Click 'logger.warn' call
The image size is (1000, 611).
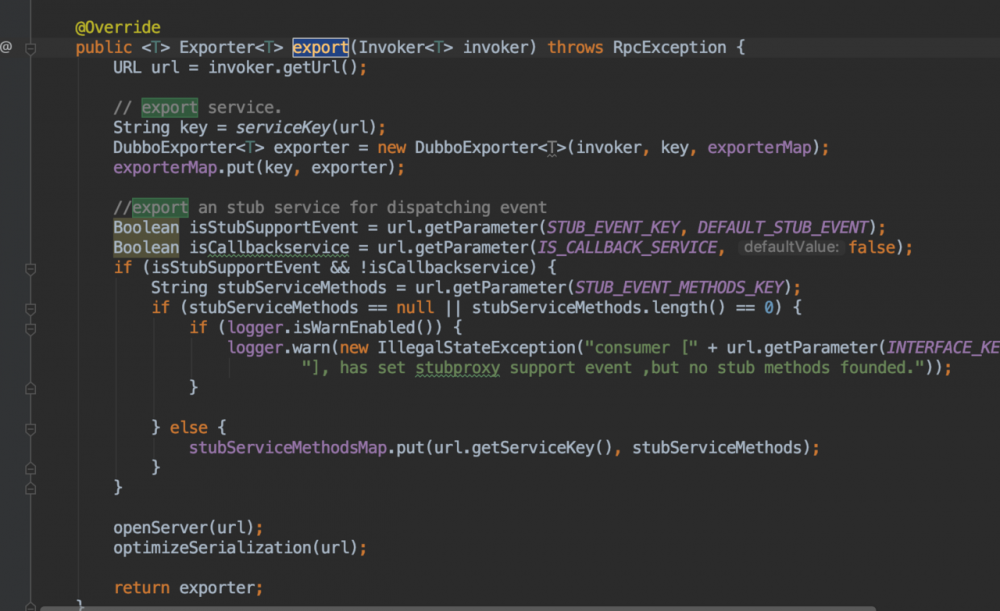pos(279,348)
